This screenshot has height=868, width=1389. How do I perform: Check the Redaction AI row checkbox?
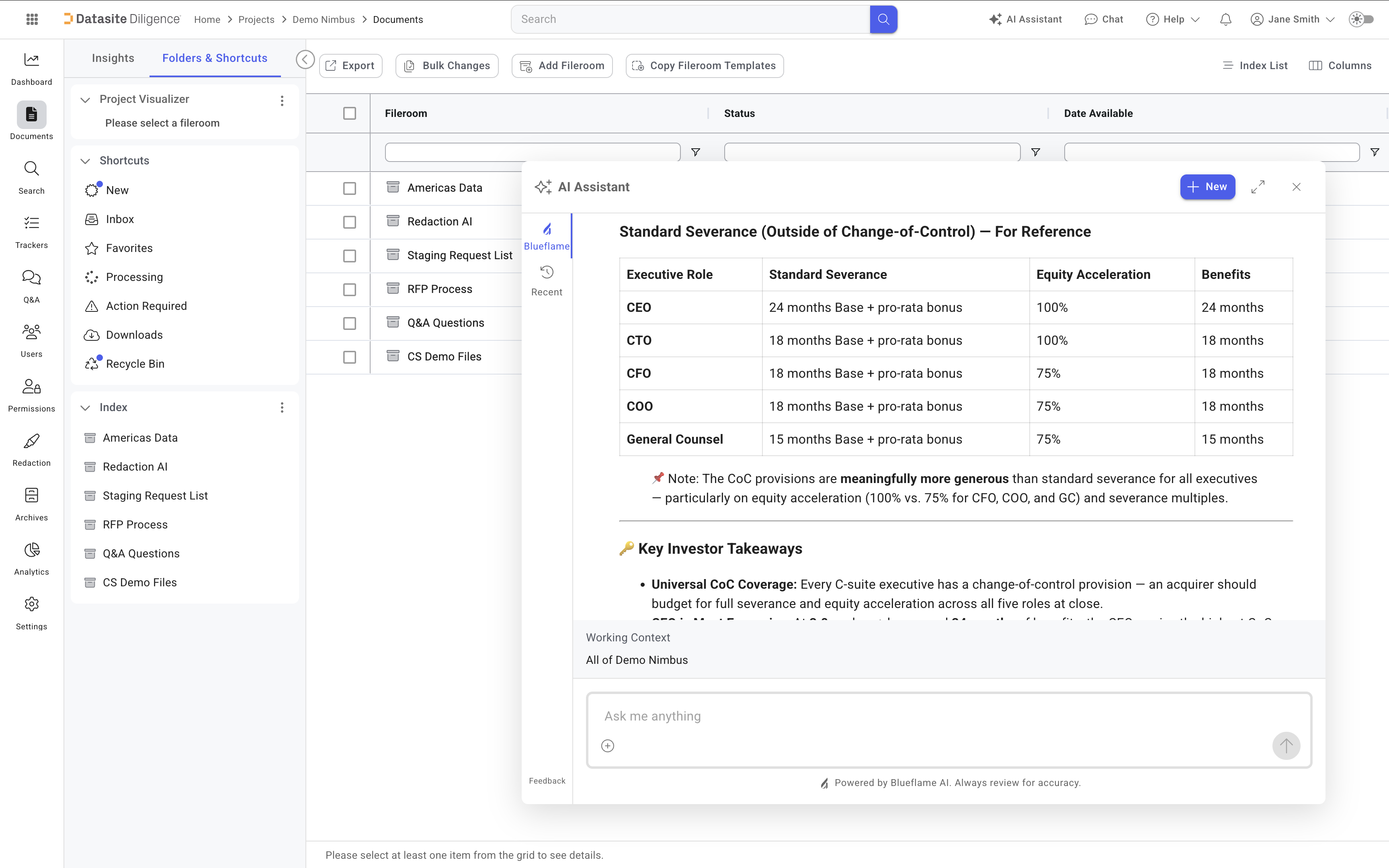coord(350,222)
